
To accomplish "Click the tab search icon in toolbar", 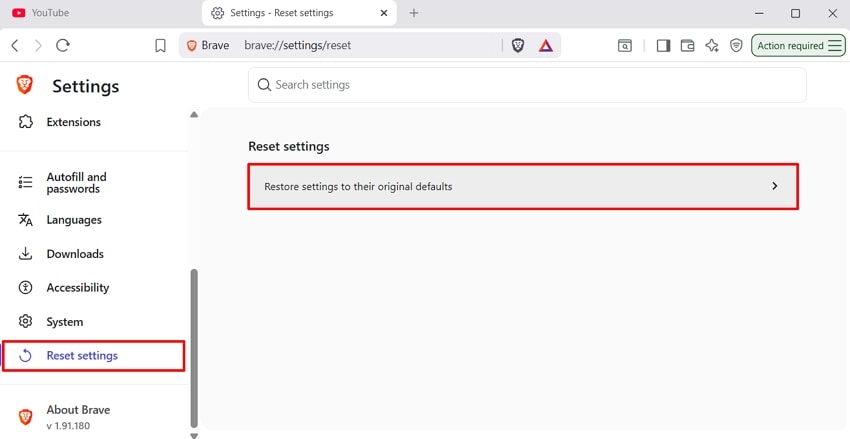I will pyautogui.click(x=624, y=46).
